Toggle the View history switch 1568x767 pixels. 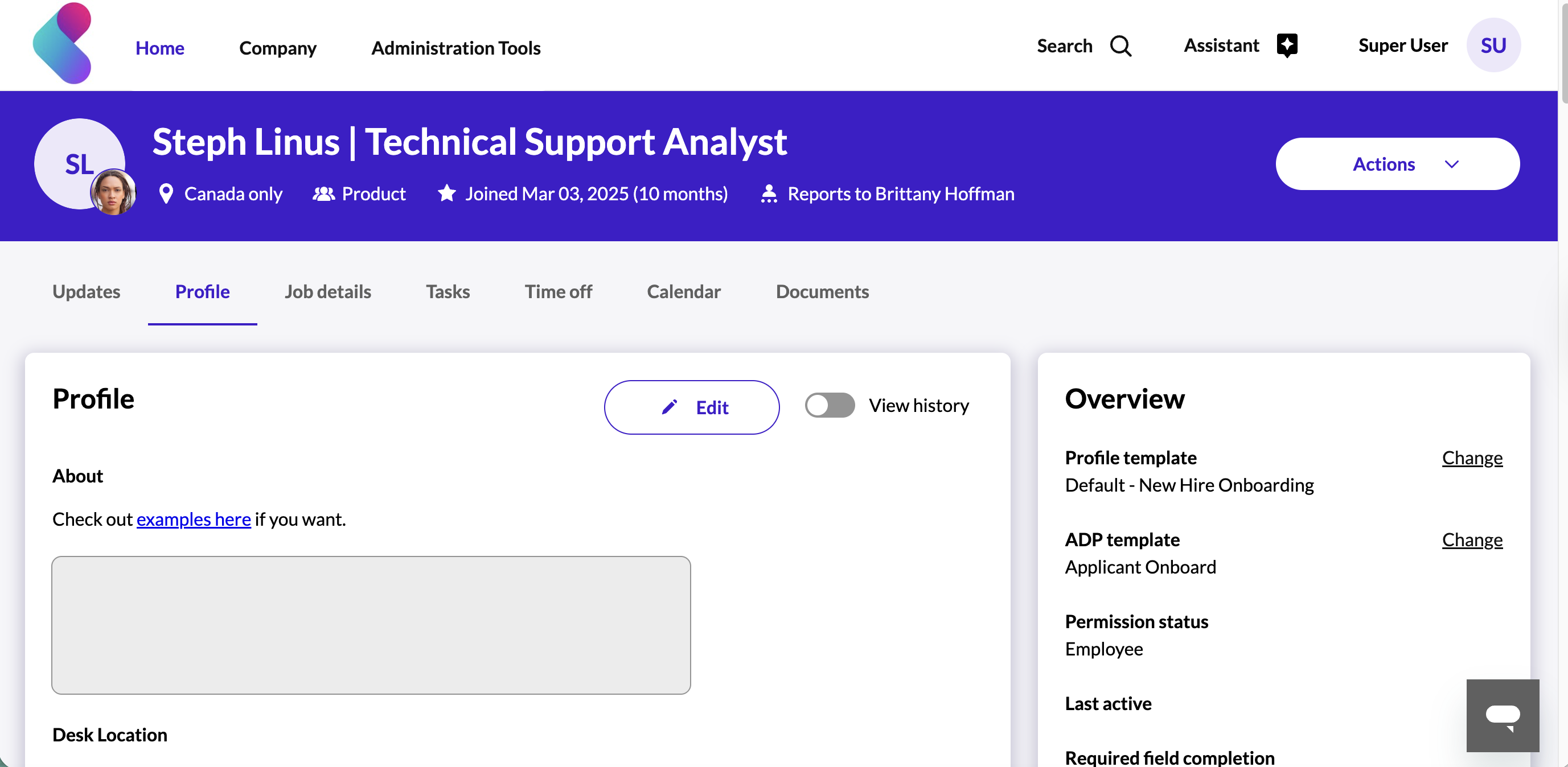[x=829, y=406]
